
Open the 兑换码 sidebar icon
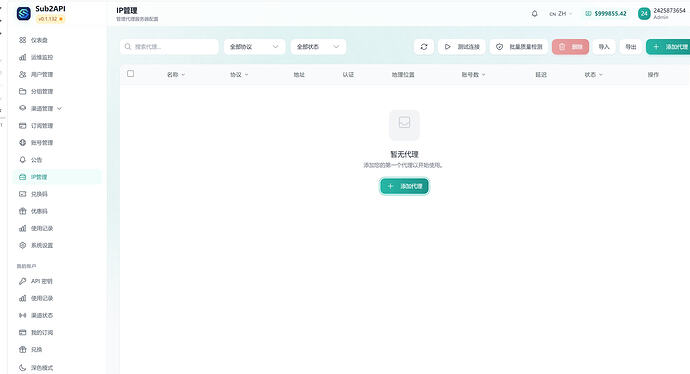[x=22, y=194]
